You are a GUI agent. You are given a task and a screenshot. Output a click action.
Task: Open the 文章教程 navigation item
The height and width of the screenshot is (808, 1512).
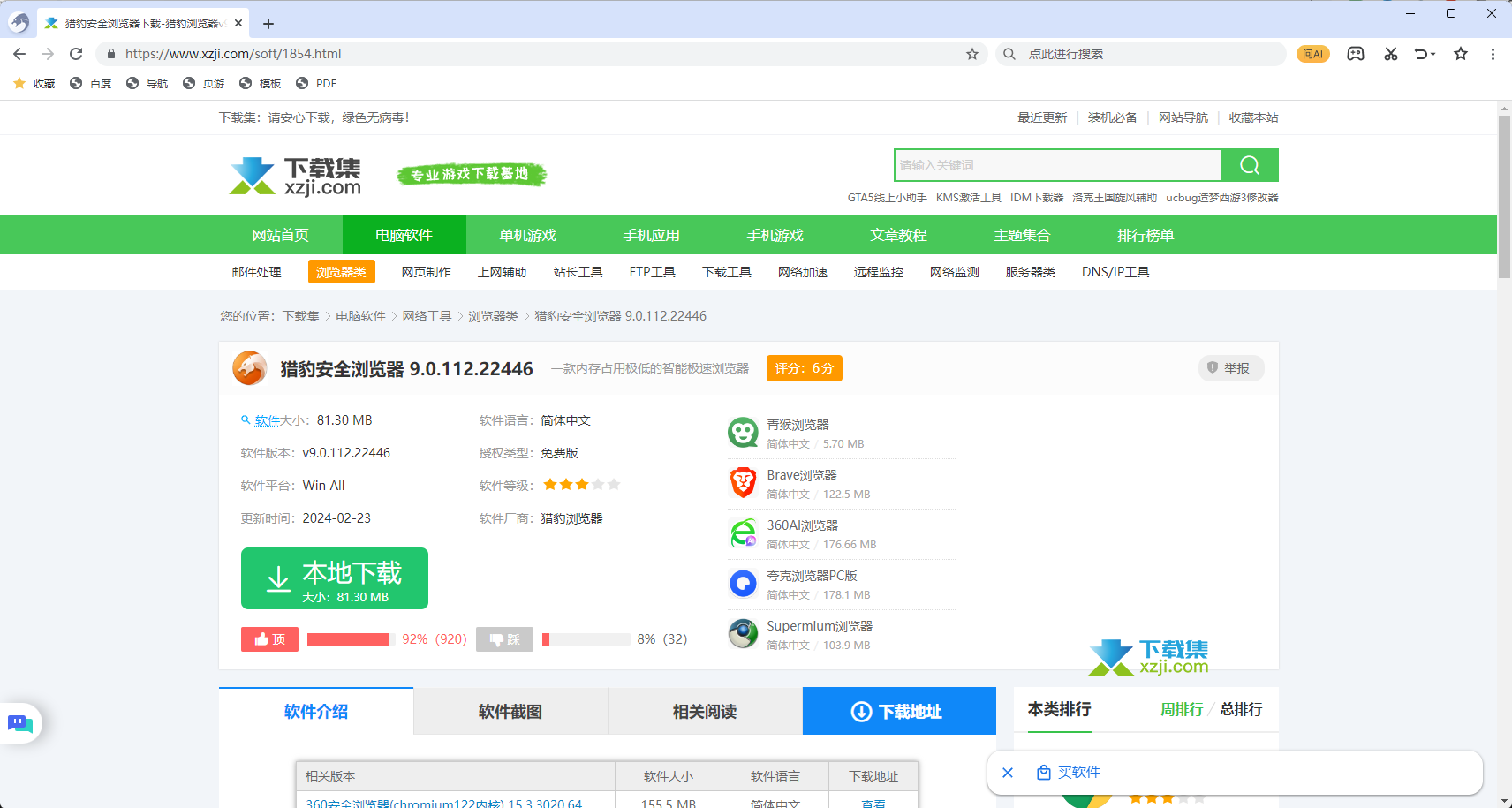pos(899,235)
